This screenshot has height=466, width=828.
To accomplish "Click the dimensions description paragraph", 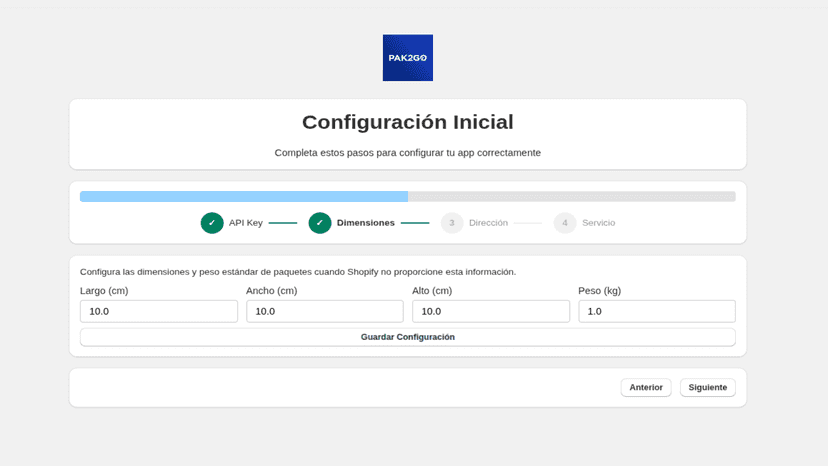I will tap(298, 272).
